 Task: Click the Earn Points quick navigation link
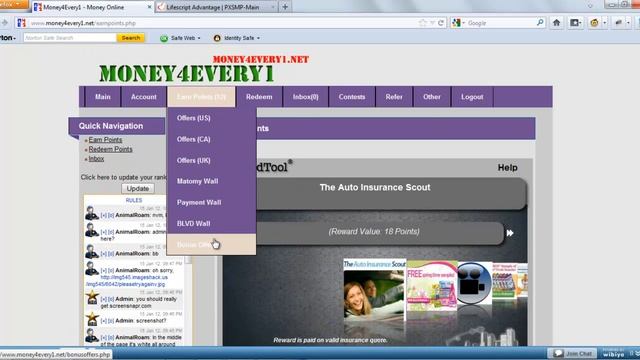pos(105,140)
